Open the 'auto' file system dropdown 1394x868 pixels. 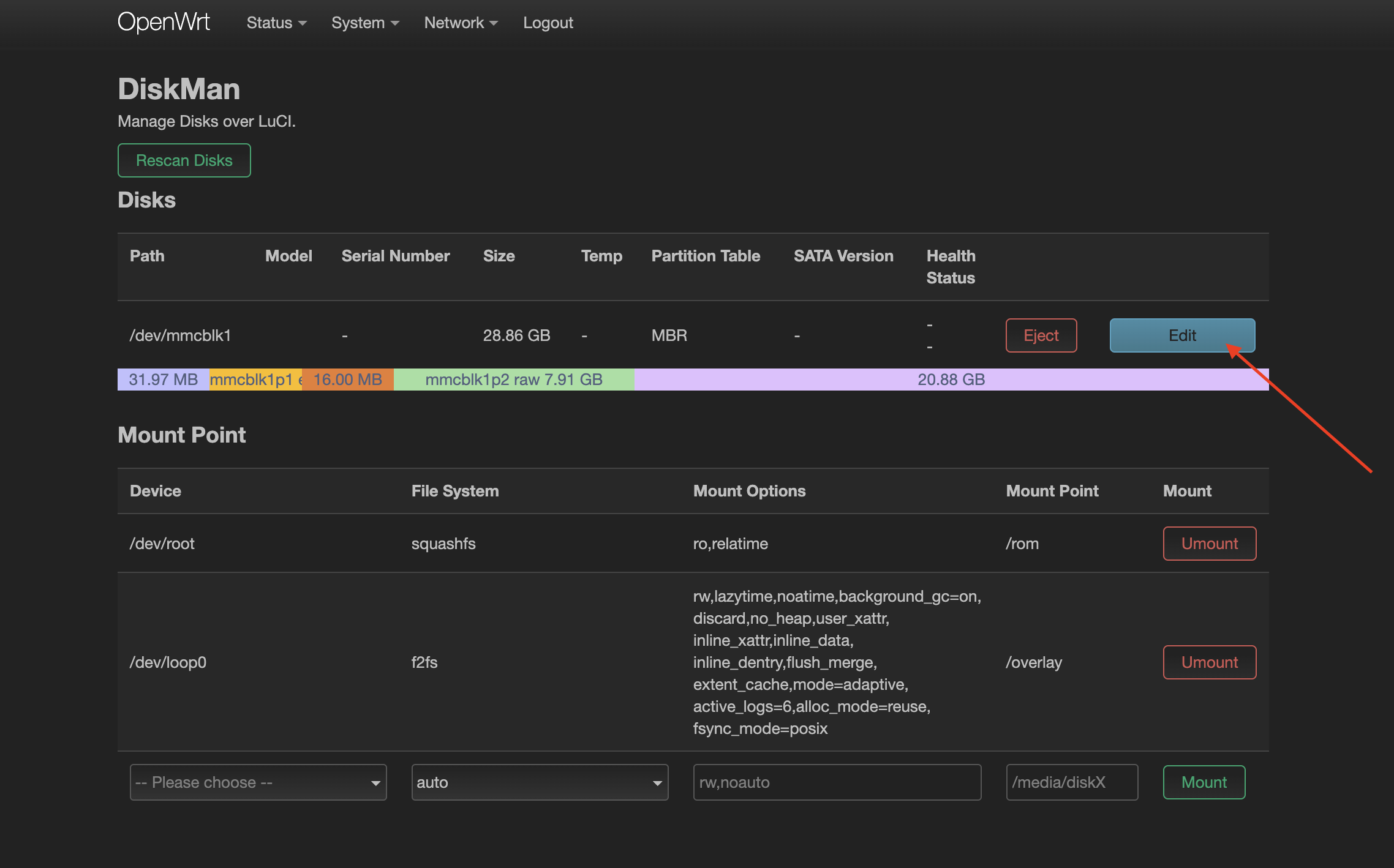click(540, 782)
